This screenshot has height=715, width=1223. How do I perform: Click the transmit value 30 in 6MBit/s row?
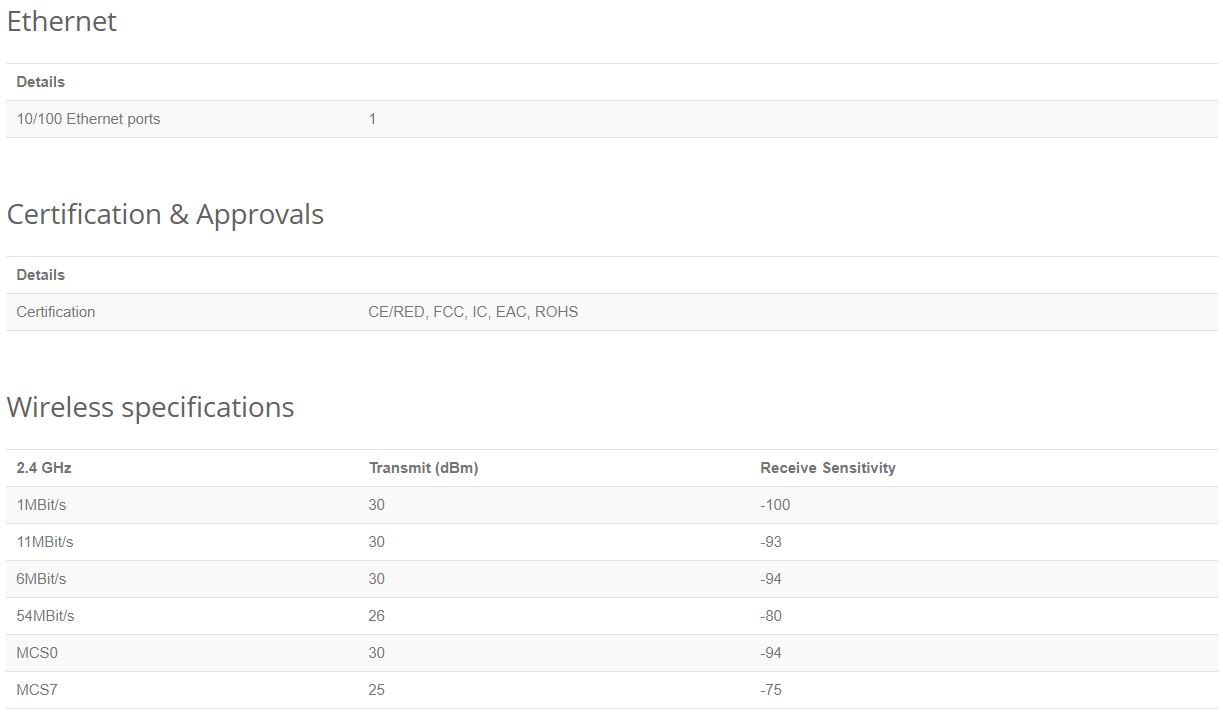[377, 579]
